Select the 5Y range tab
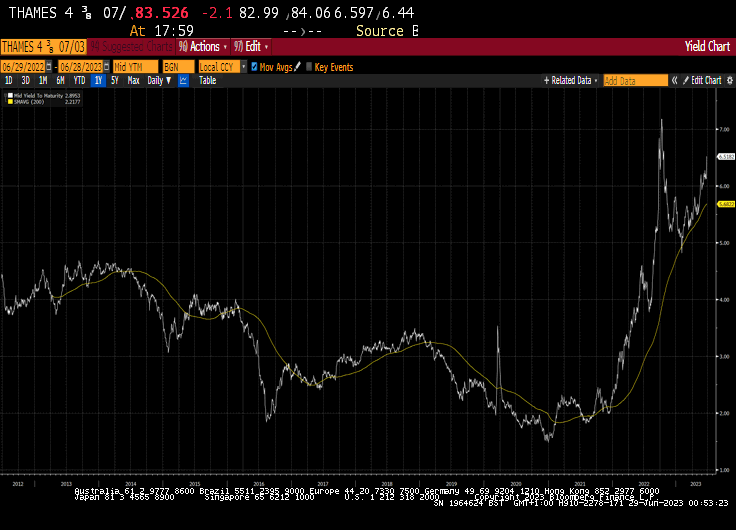736x530 pixels. pos(115,81)
